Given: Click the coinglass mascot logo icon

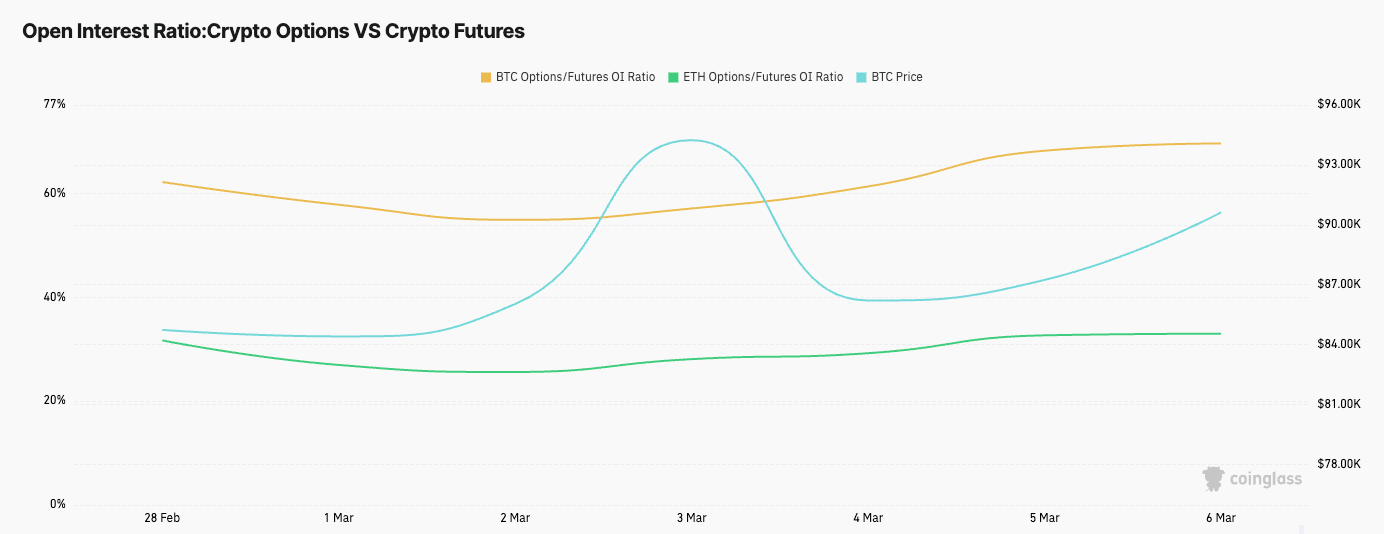Looking at the screenshot, I should pos(1213,479).
